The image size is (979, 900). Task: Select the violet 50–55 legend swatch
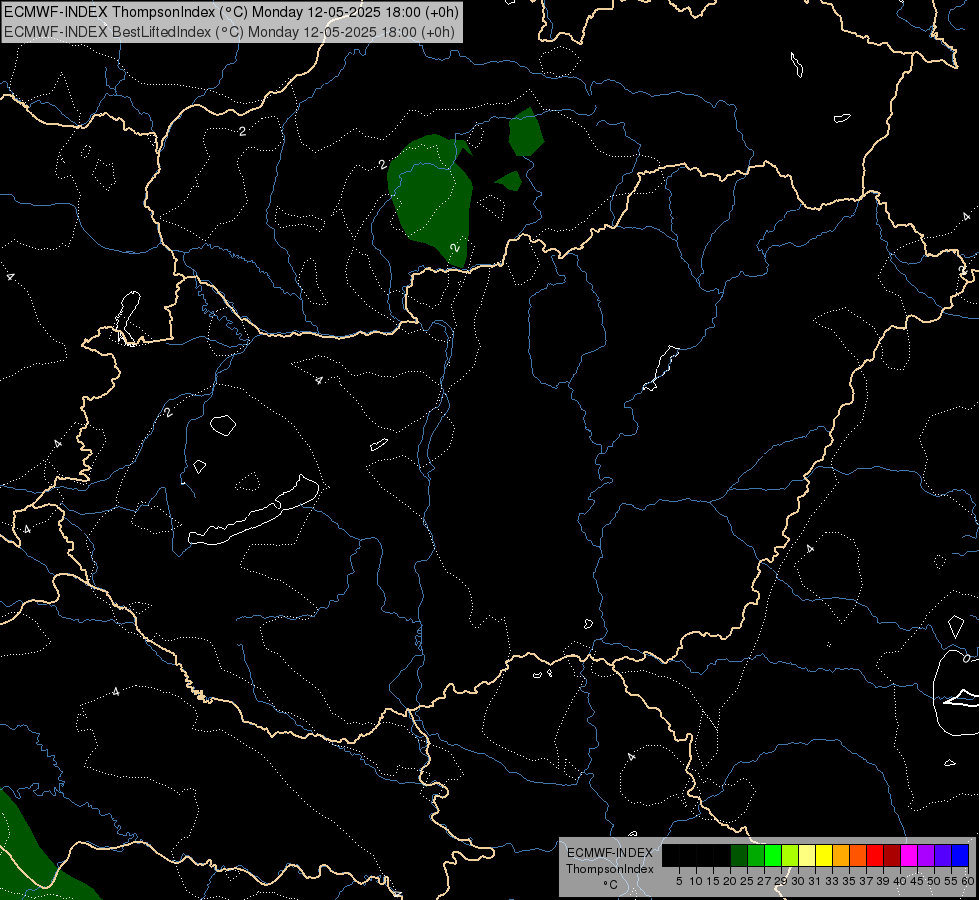943,855
